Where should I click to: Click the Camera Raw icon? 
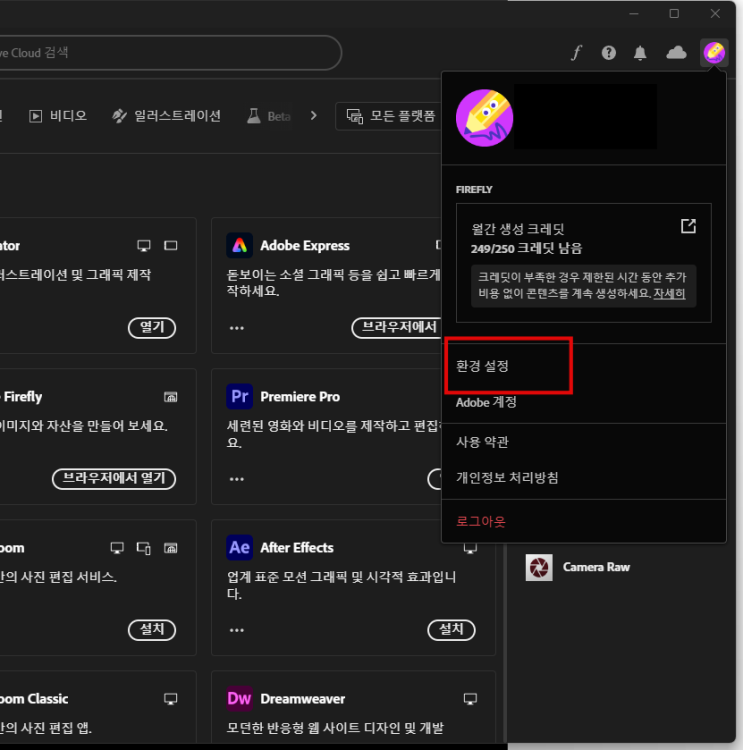click(x=539, y=567)
